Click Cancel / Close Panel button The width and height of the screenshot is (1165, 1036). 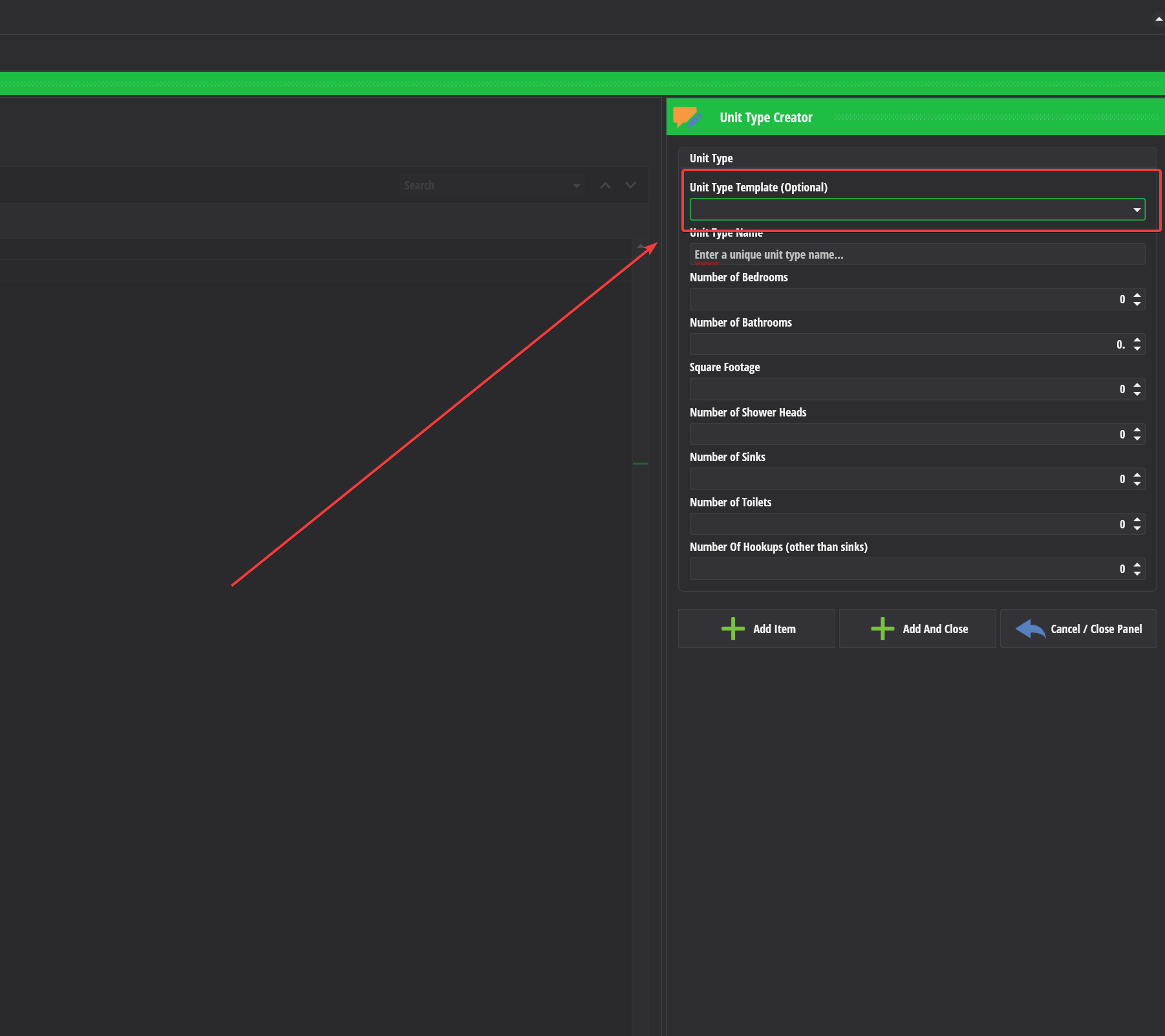tap(1078, 629)
